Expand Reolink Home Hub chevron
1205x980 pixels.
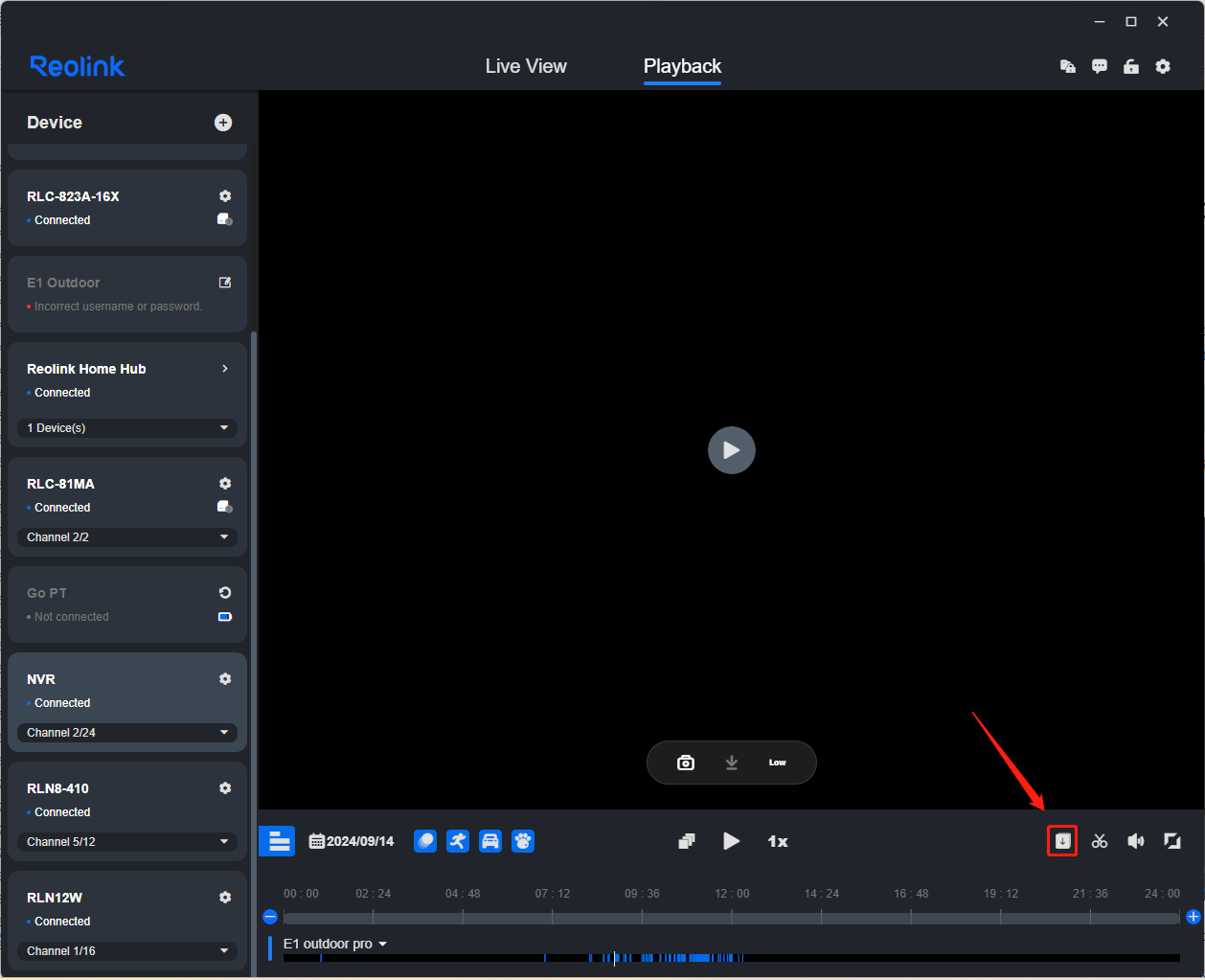(x=225, y=369)
